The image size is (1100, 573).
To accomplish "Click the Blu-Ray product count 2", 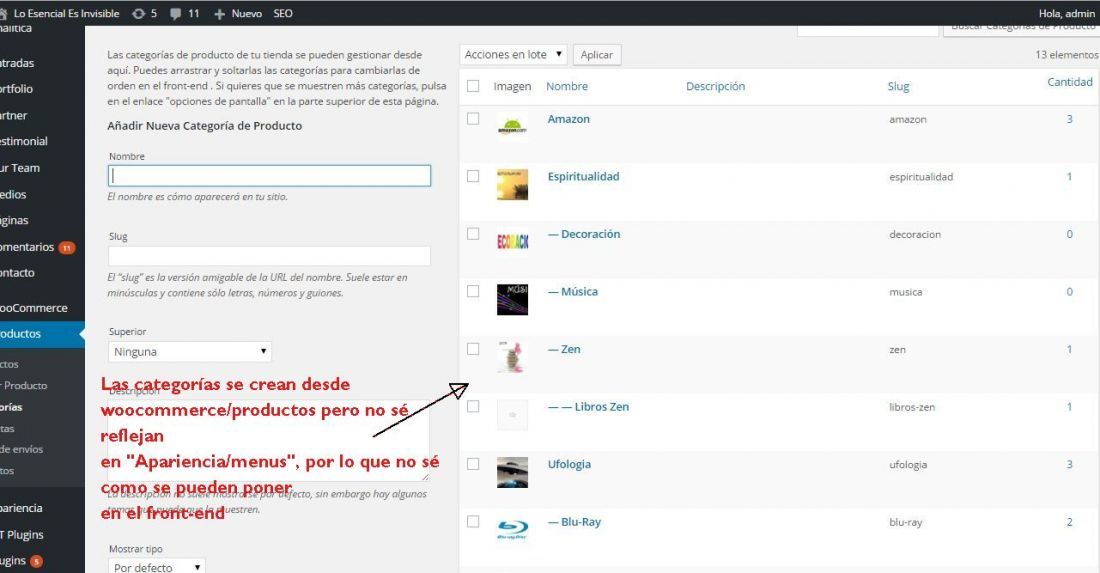I will pos(1070,522).
